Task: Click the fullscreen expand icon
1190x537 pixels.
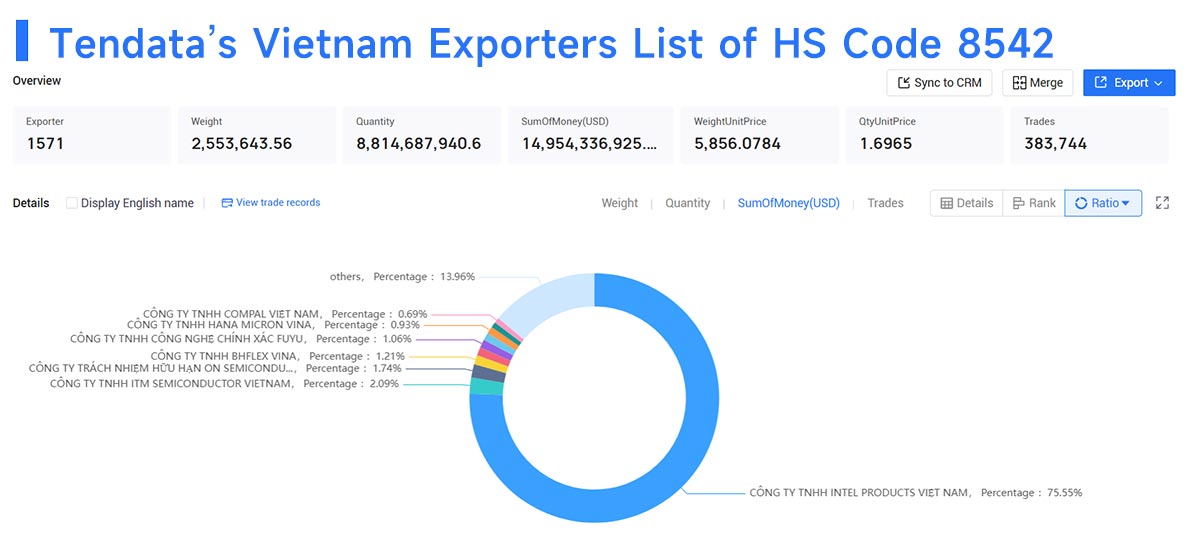Action: (x=1162, y=203)
